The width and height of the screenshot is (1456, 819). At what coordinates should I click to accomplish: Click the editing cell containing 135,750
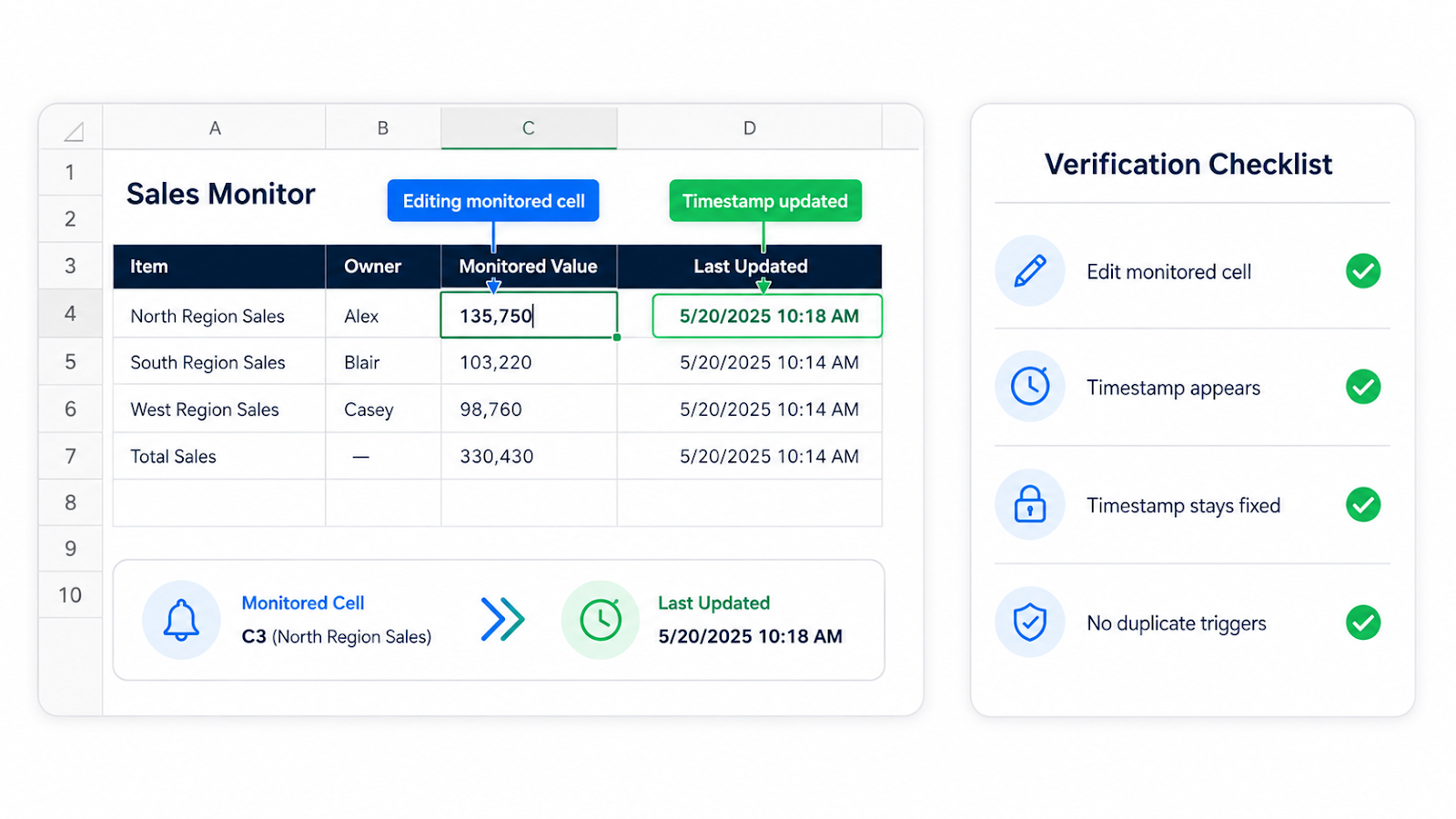529,315
